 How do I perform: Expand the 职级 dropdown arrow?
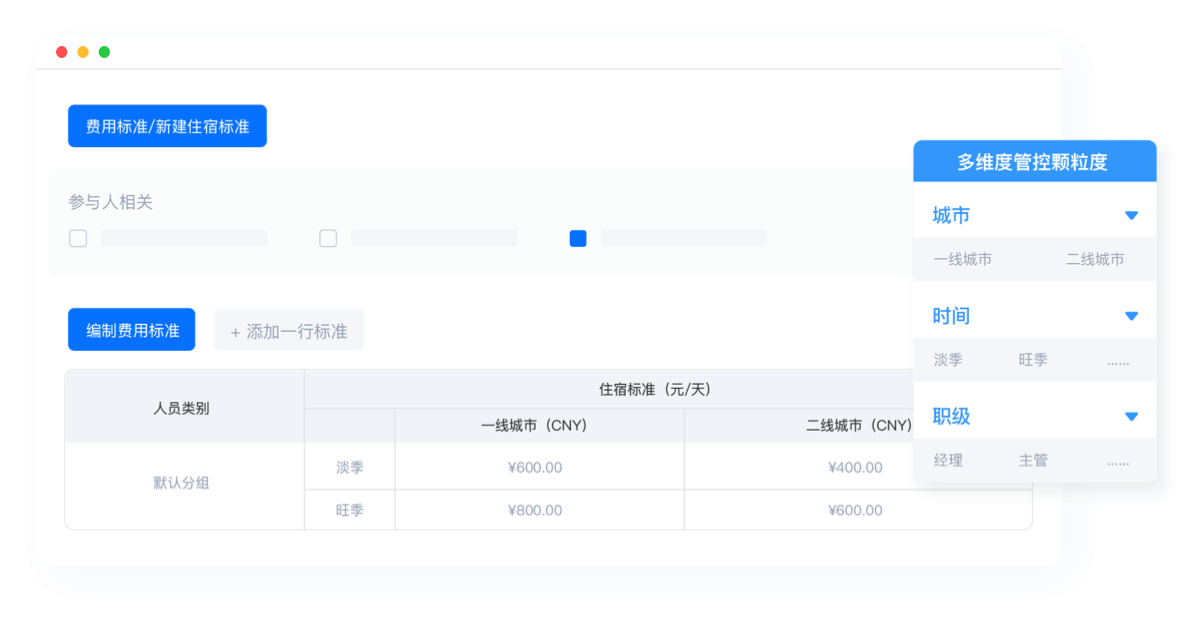point(1131,416)
